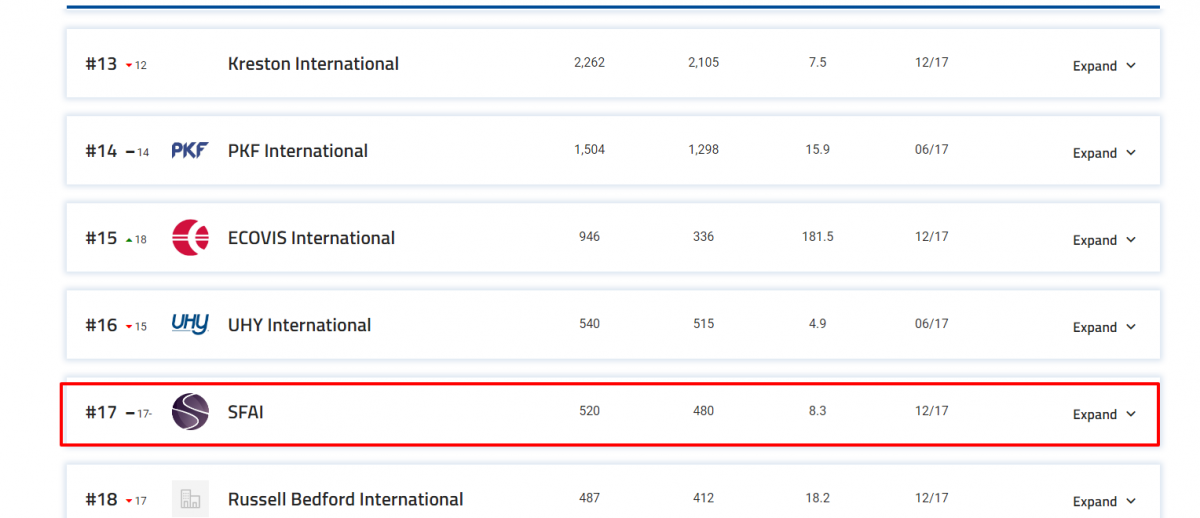The height and width of the screenshot is (518, 1200).
Task: Select the #16 rank label
Action: tap(101, 325)
